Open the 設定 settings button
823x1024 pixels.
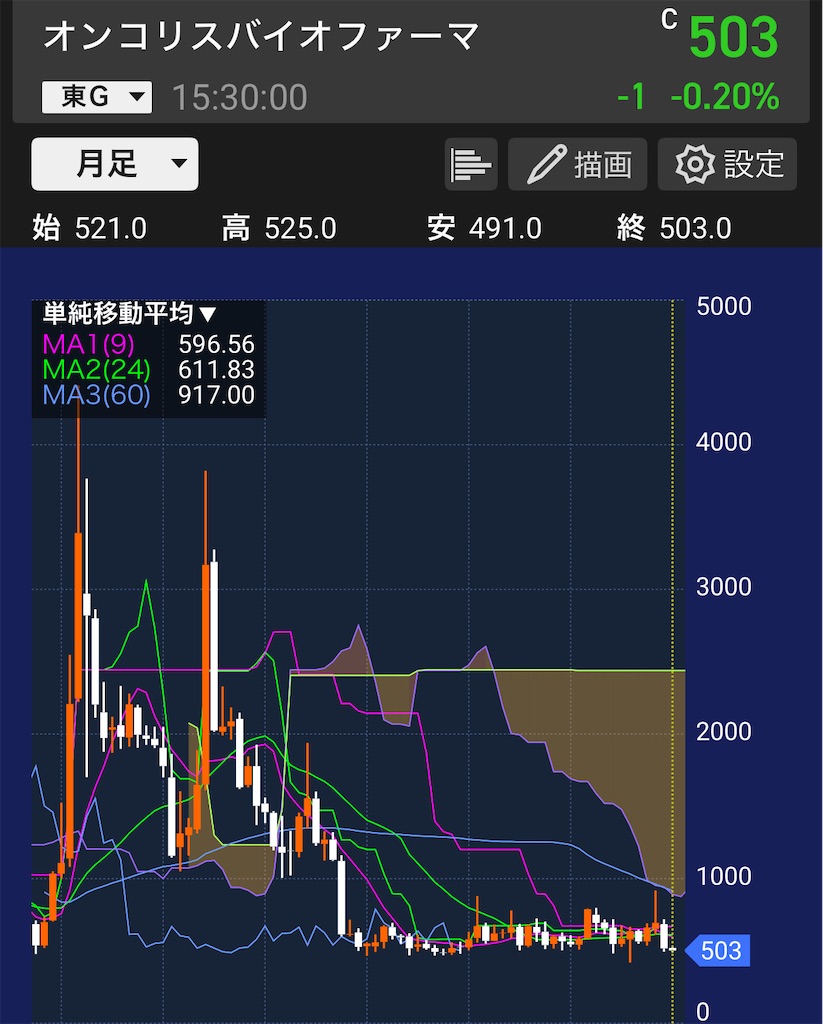[727, 164]
